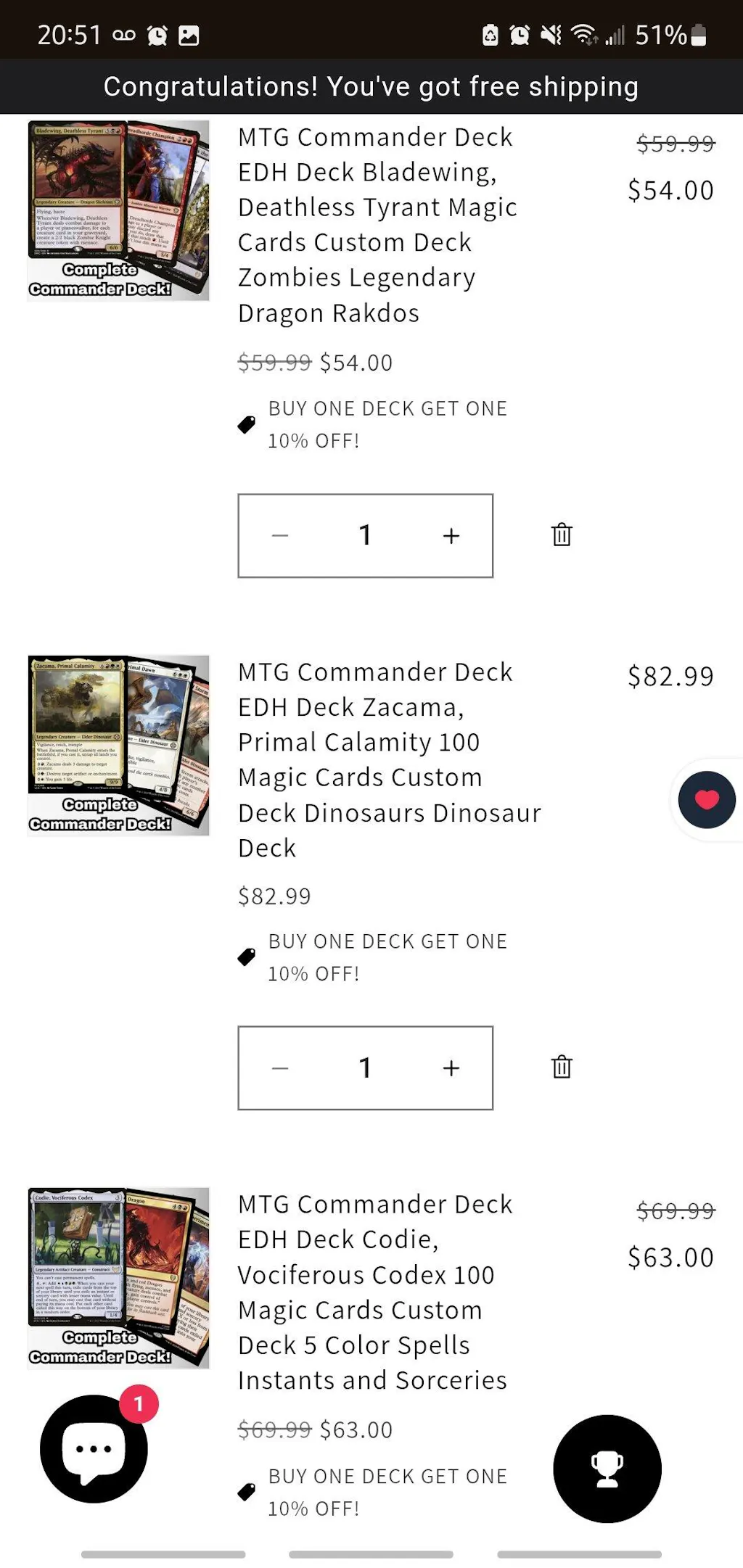The height and width of the screenshot is (1568, 743).
Task: Open the Bladewing, Deathless Tyrant product link
Action: 377,225
